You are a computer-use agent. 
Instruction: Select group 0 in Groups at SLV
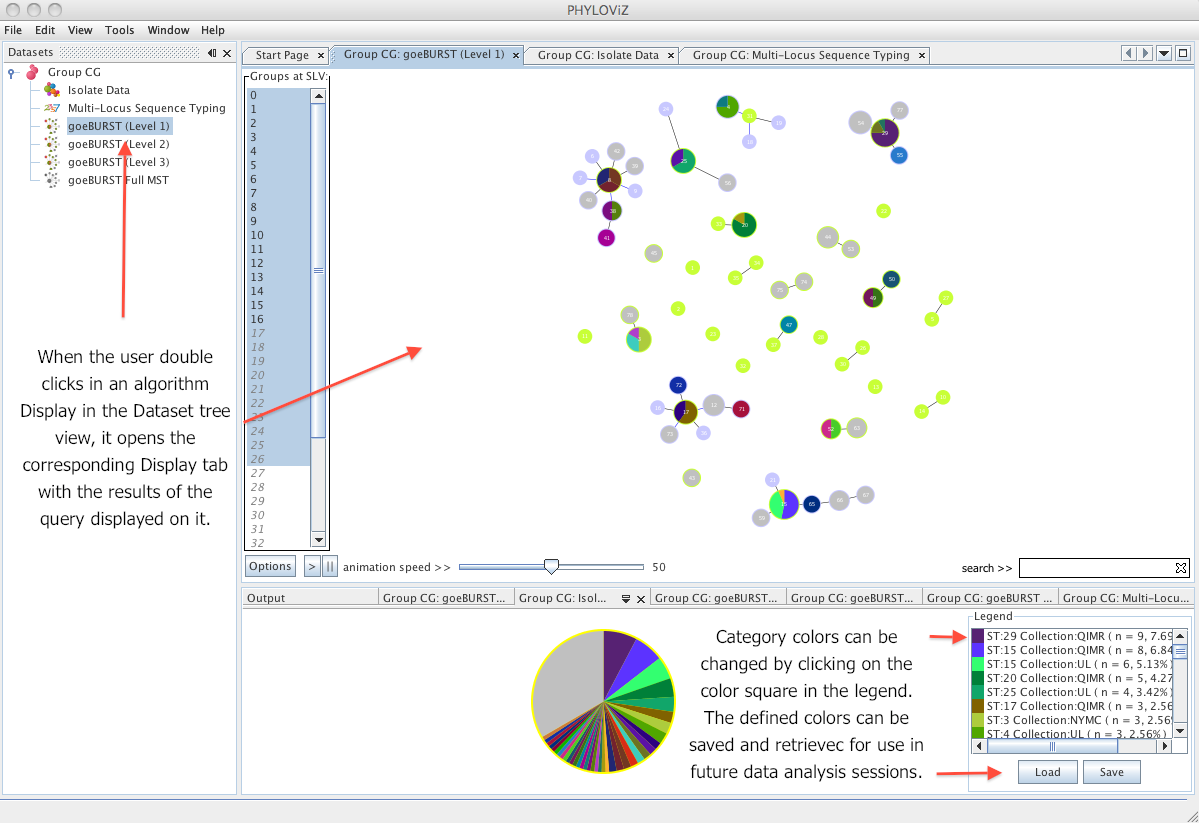coord(278,96)
